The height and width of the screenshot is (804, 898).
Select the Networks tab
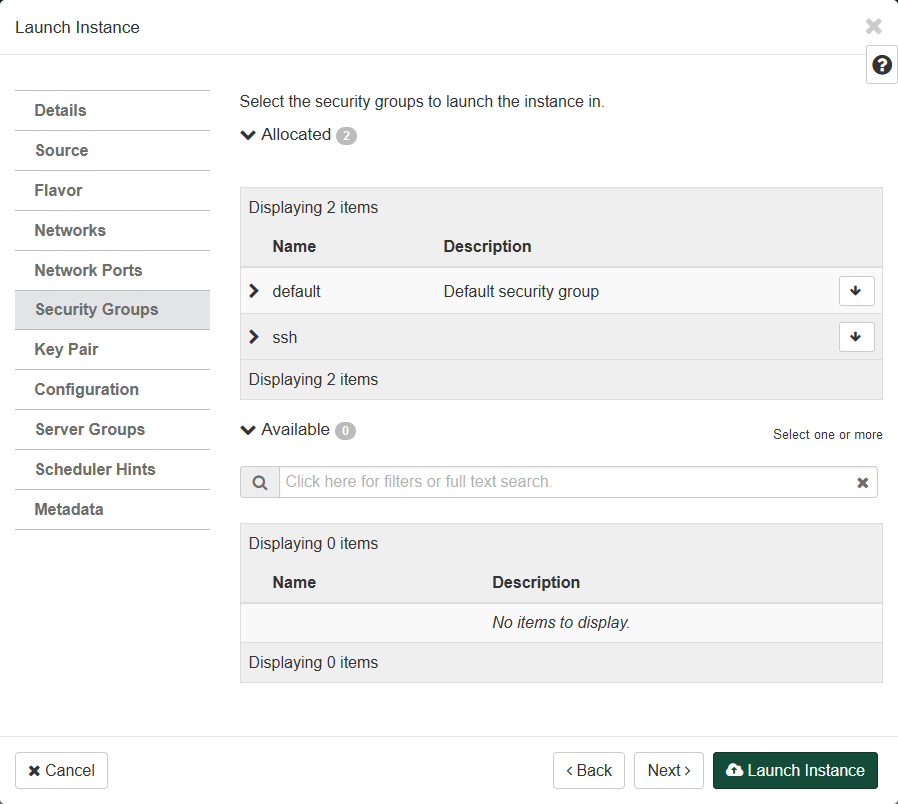(x=70, y=230)
